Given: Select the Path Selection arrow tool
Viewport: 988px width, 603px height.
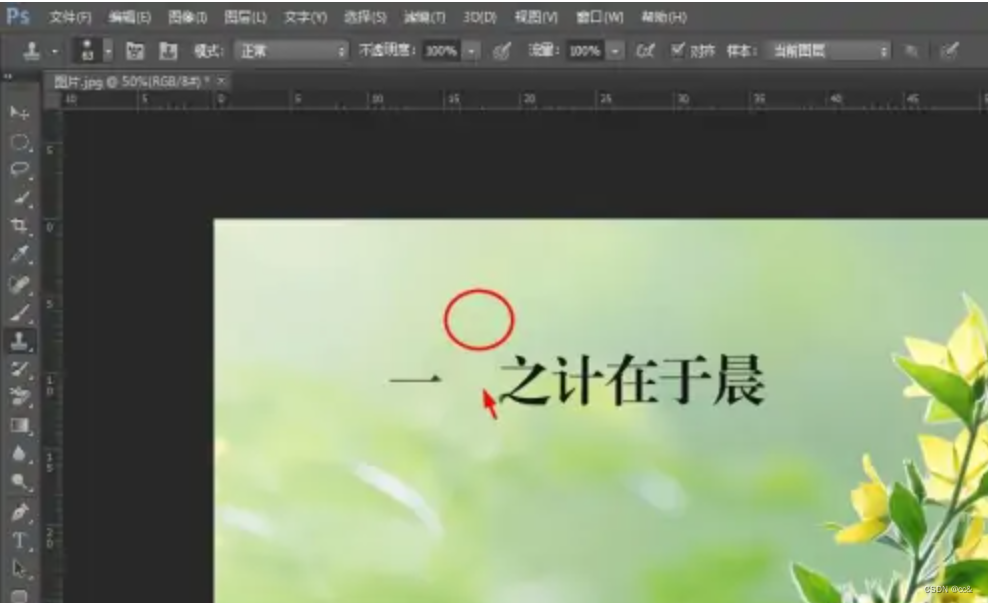Looking at the screenshot, I should [x=20, y=569].
